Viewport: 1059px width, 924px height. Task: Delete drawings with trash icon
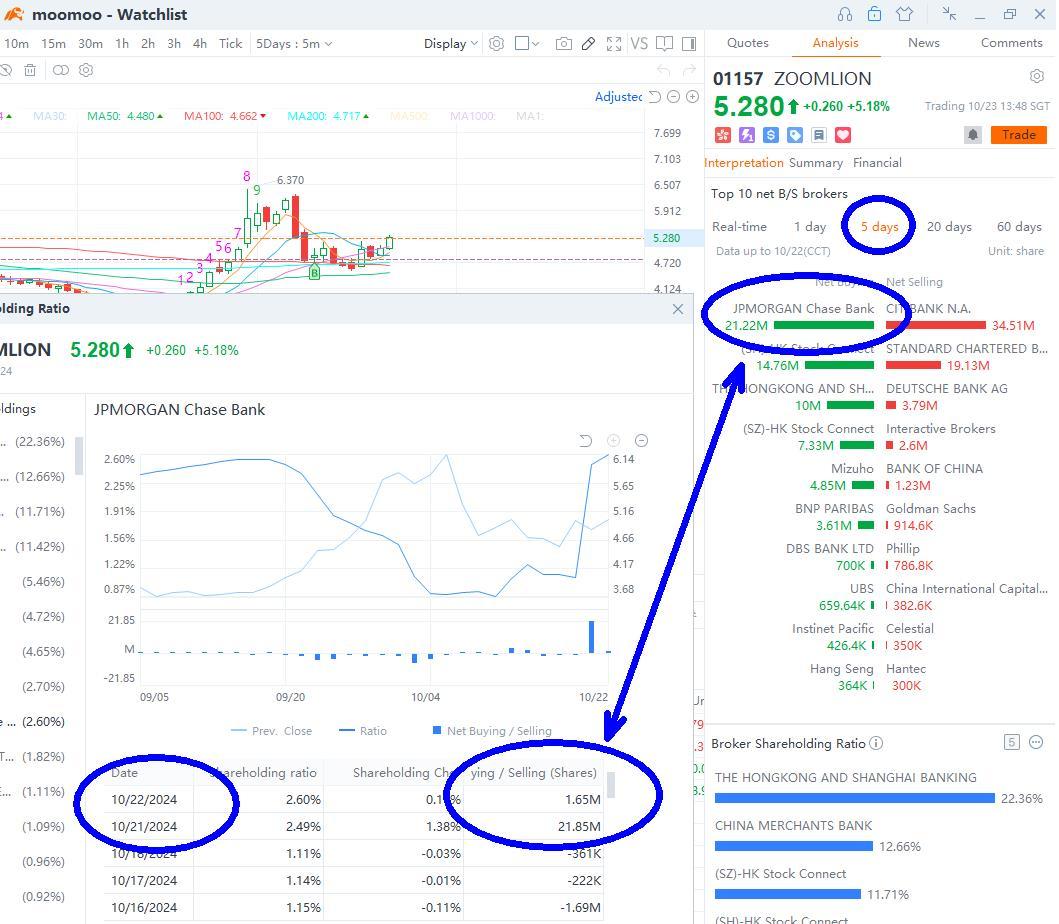(x=30, y=70)
